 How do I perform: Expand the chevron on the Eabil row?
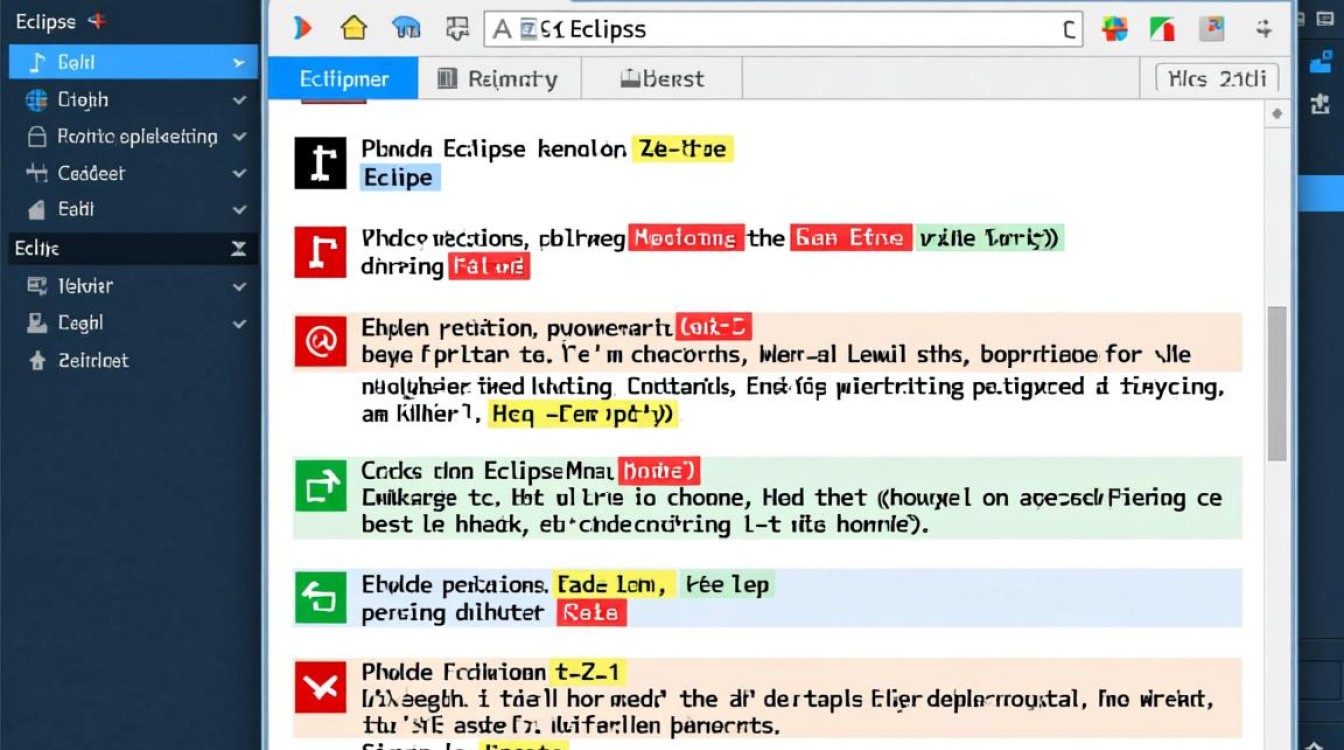click(239, 210)
